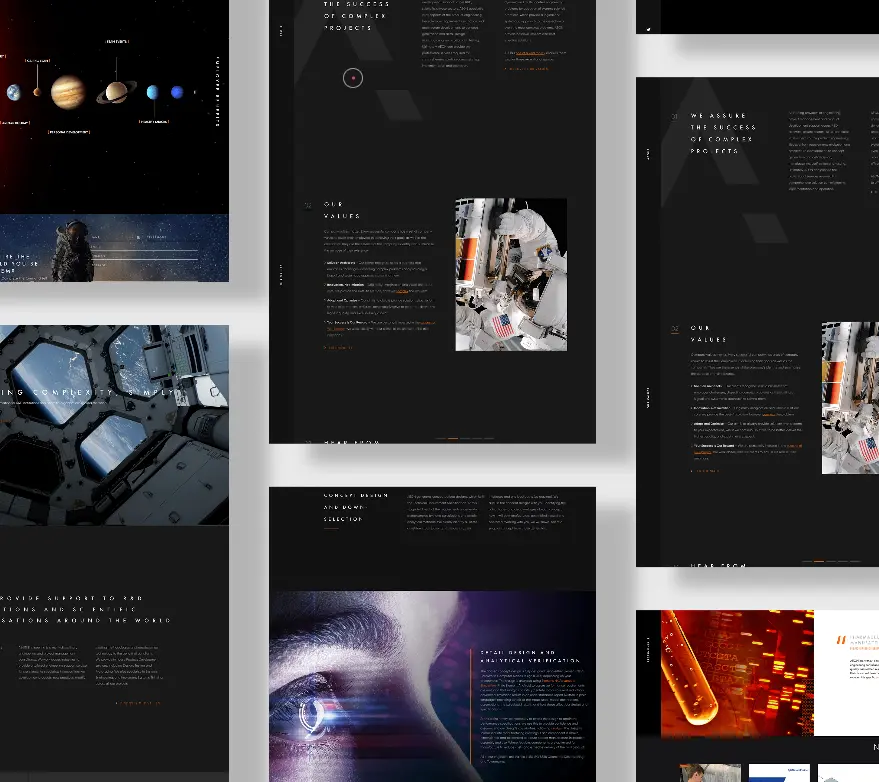Select the blue Neptune planet
The width and height of the screenshot is (879, 782).
click(x=177, y=93)
